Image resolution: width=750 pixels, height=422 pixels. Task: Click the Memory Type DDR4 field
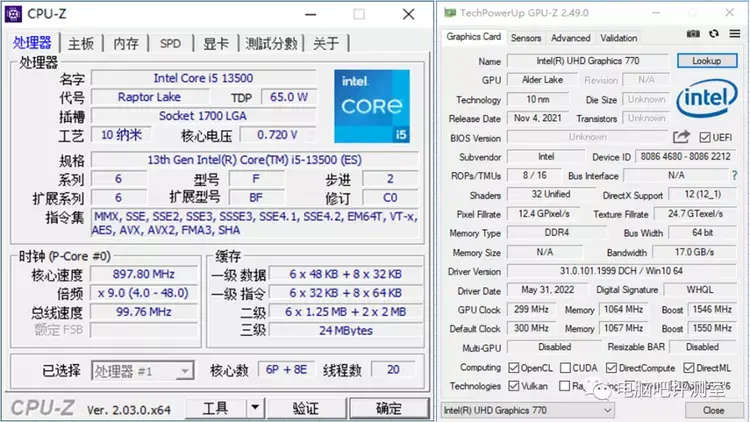(x=556, y=233)
